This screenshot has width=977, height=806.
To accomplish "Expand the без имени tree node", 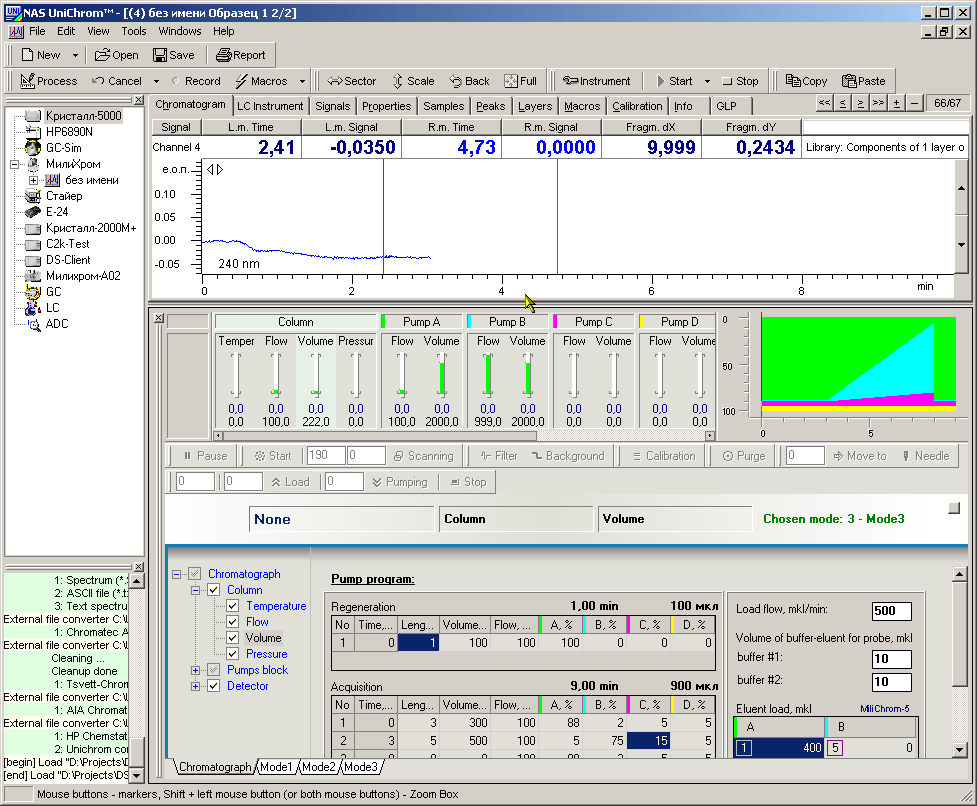I will 34,181.
